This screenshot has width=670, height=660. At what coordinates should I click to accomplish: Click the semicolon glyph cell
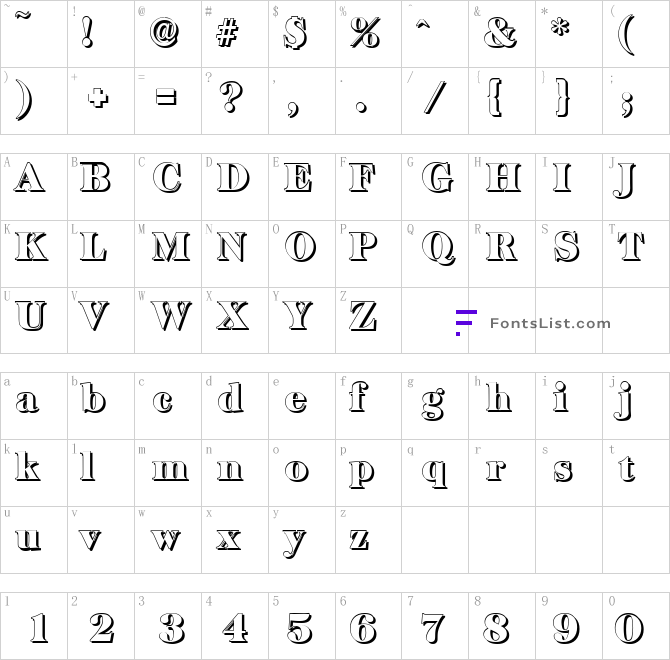coord(636,101)
